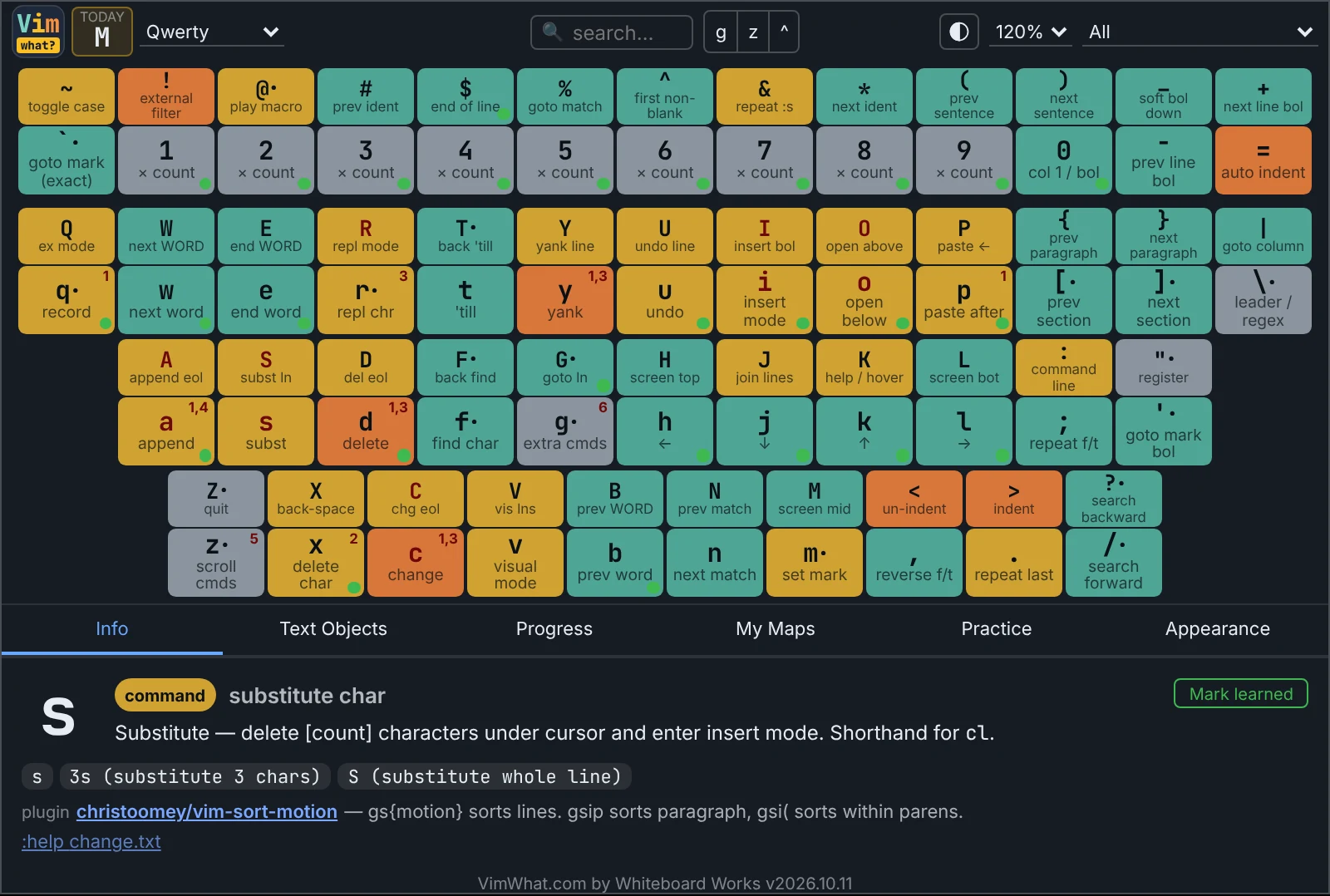Image resolution: width=1330 pixels, height=896 pixels.
Task: Switch to the My Maps tab
Action: tap(776, 629)
